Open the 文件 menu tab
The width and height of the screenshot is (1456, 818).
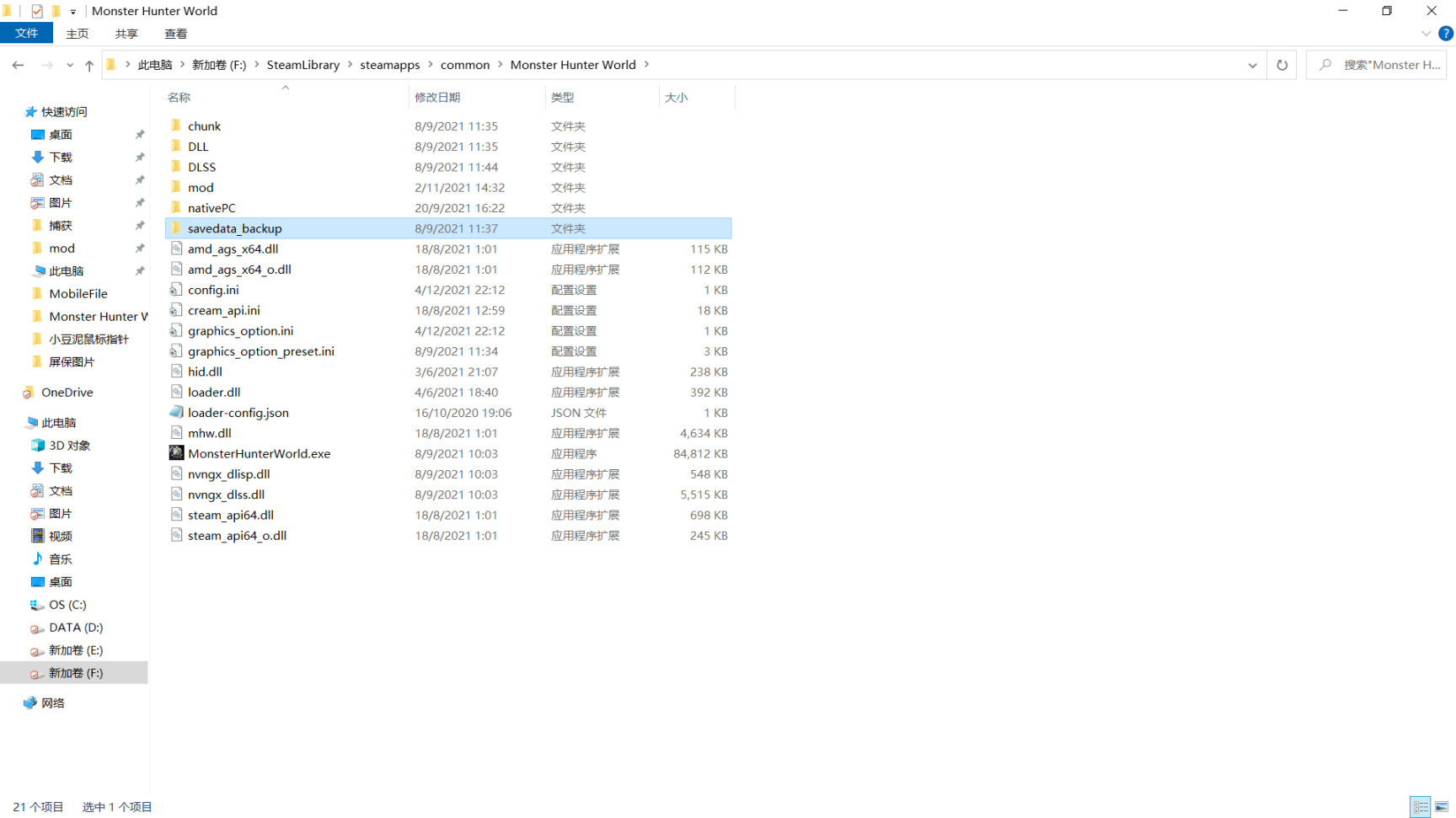[26, 33]
